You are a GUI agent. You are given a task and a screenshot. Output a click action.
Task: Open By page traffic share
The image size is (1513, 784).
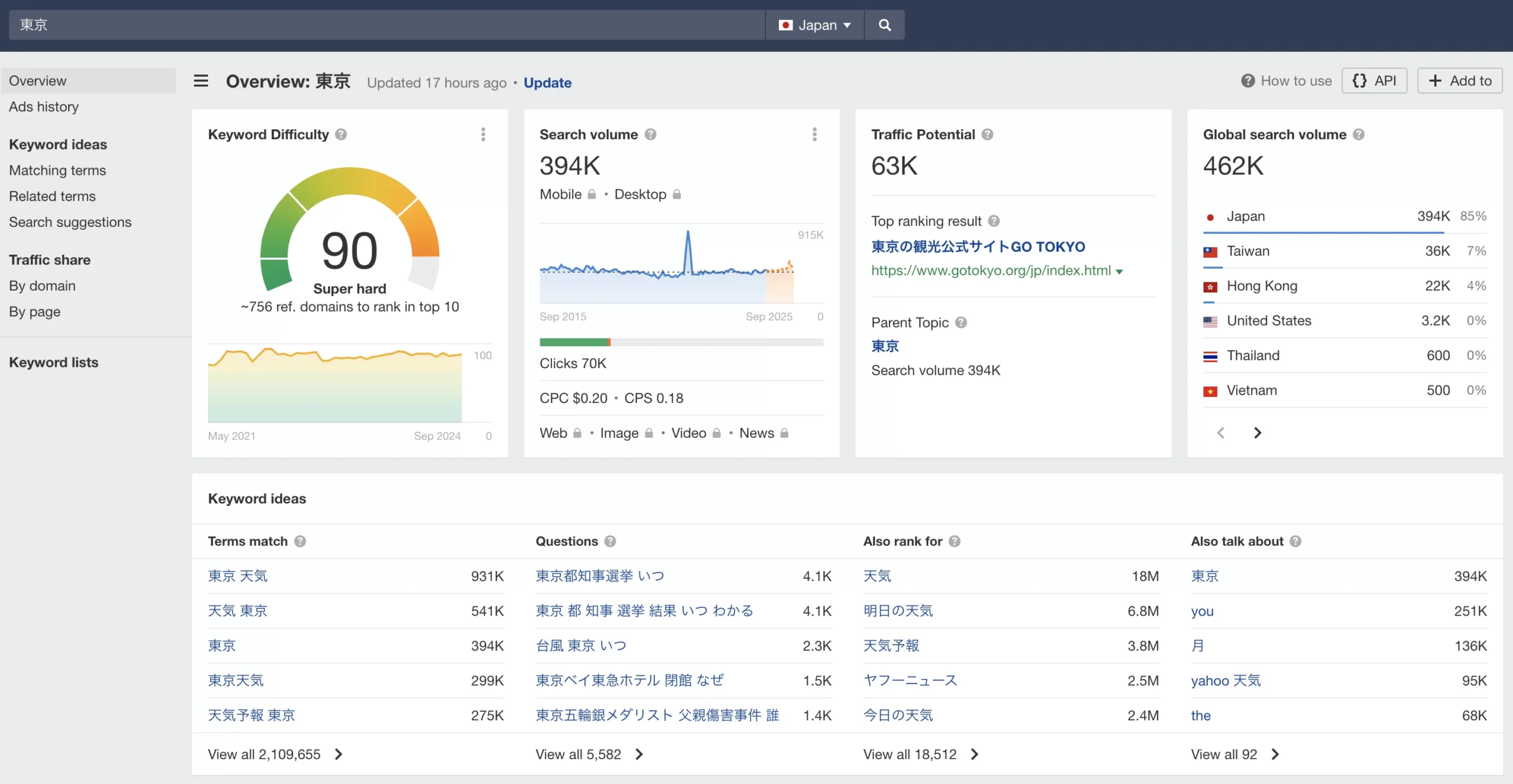[34, 312]
